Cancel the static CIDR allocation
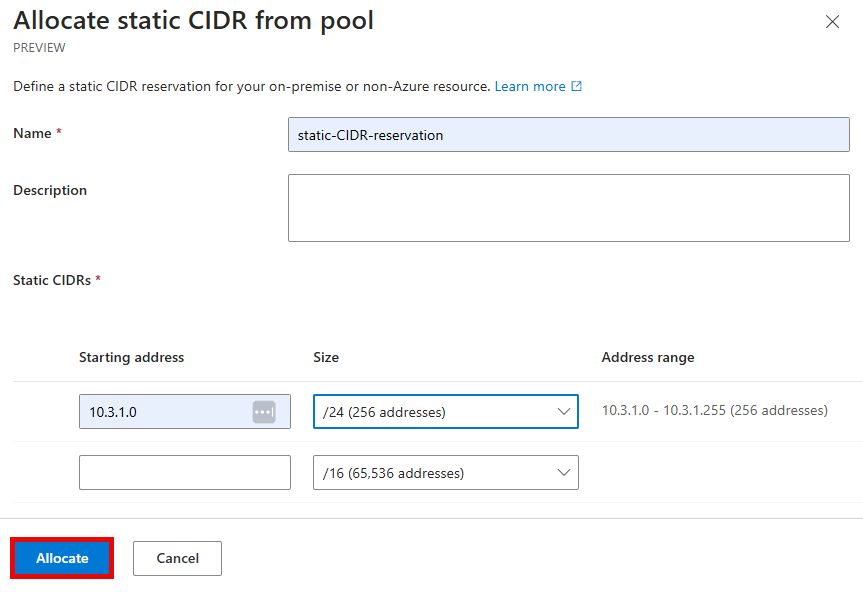The image size is (863, 598). [x=177, y=558]
